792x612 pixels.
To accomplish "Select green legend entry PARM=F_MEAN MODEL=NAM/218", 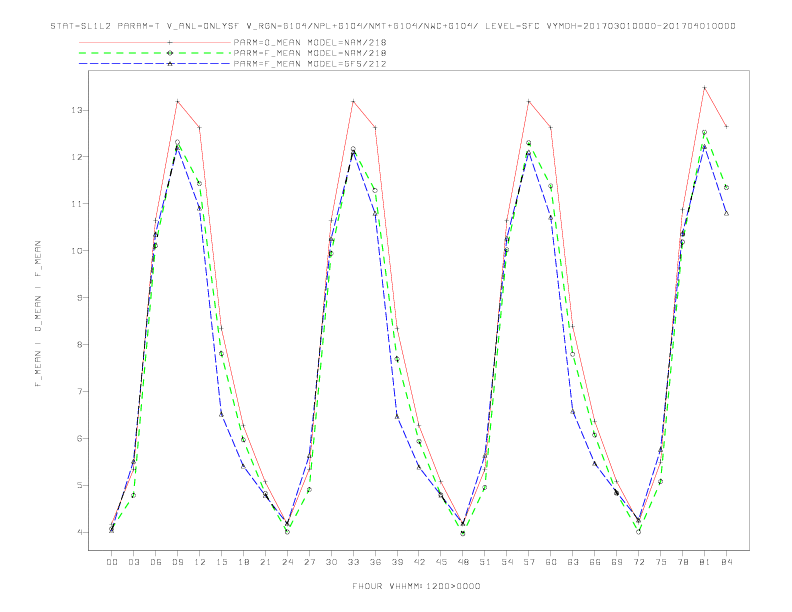I will coord(310,53).
